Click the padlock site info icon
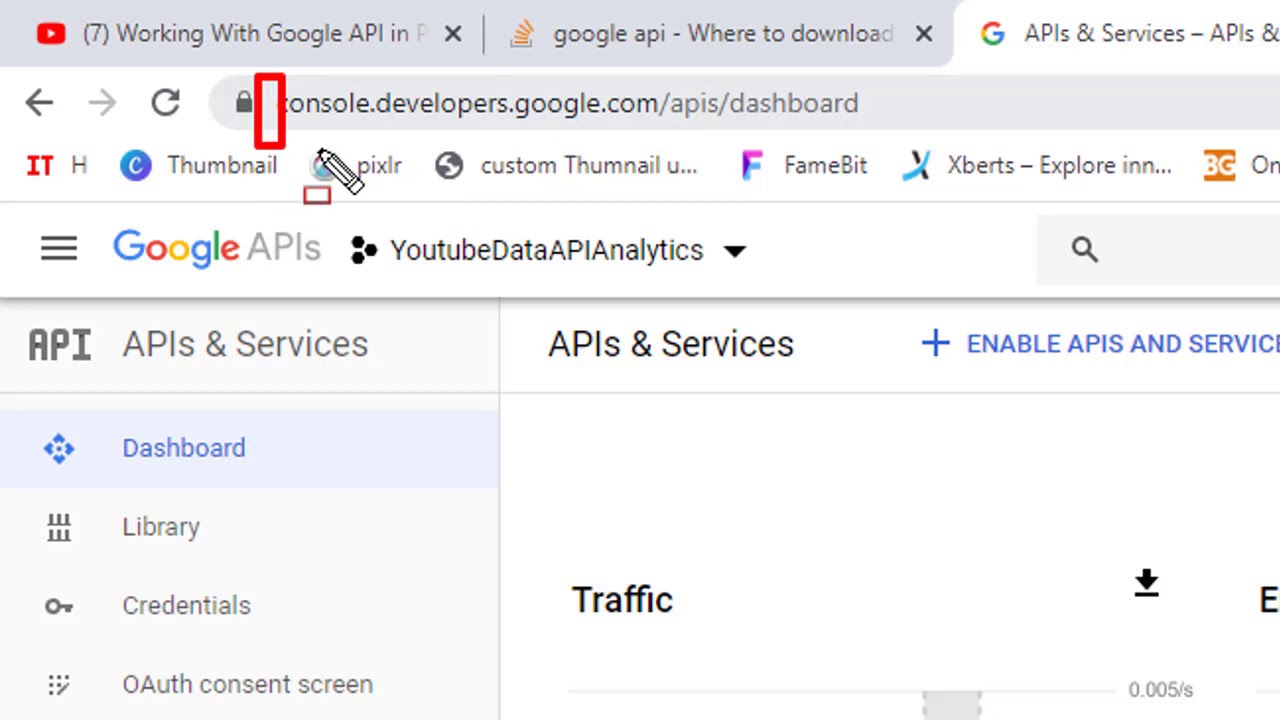Image resolution: width=1280 pixels, height=720 pixels. 244,102
